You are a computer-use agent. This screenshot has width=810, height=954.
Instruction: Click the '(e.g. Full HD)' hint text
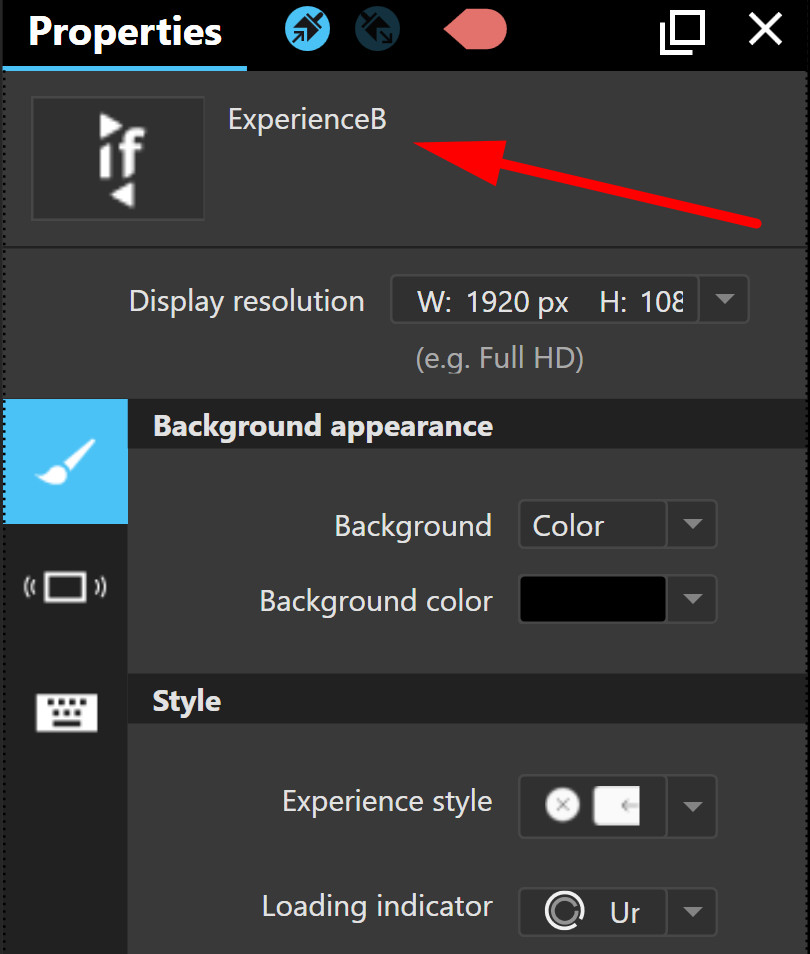[500, 358]
